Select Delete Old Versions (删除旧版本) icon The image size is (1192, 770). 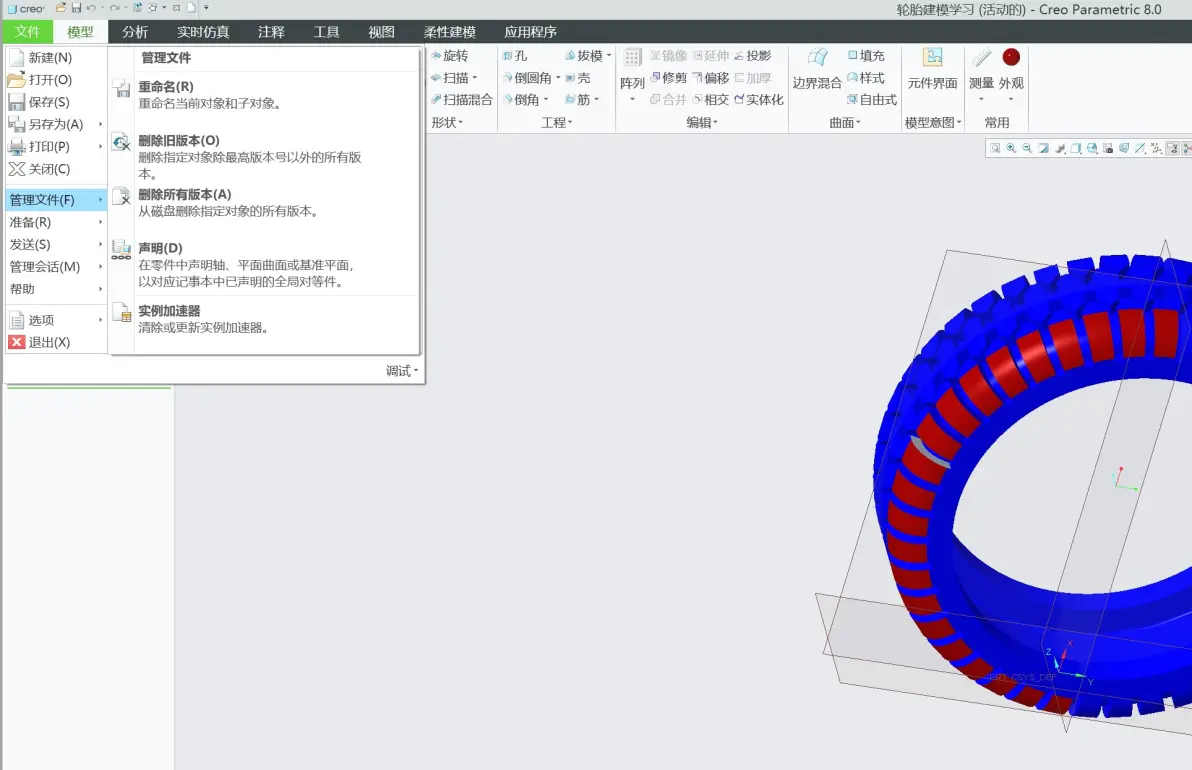(122, 142)
